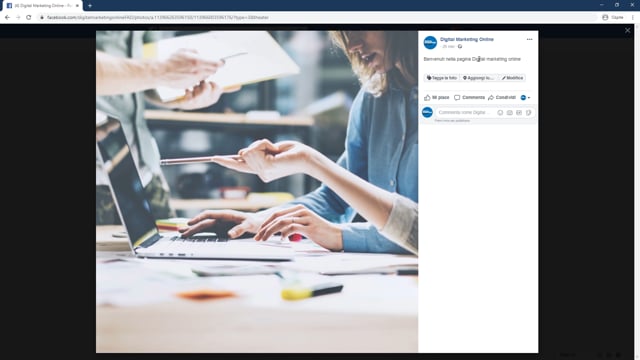
Task: Click the globe privacy icon next to the timestamp
Action: click(x=460, y=47)
